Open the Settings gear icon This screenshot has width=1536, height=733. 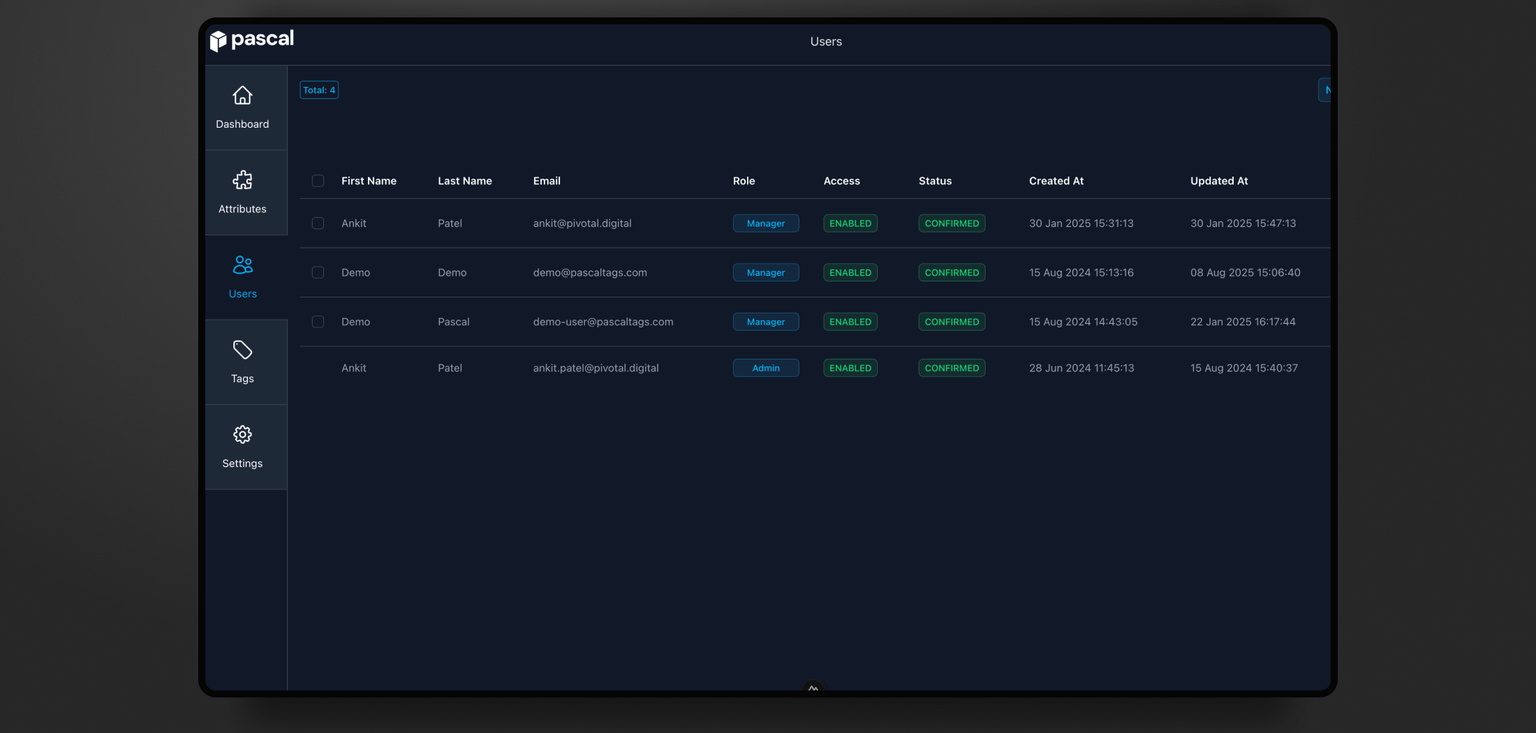[x=242, y=435]
